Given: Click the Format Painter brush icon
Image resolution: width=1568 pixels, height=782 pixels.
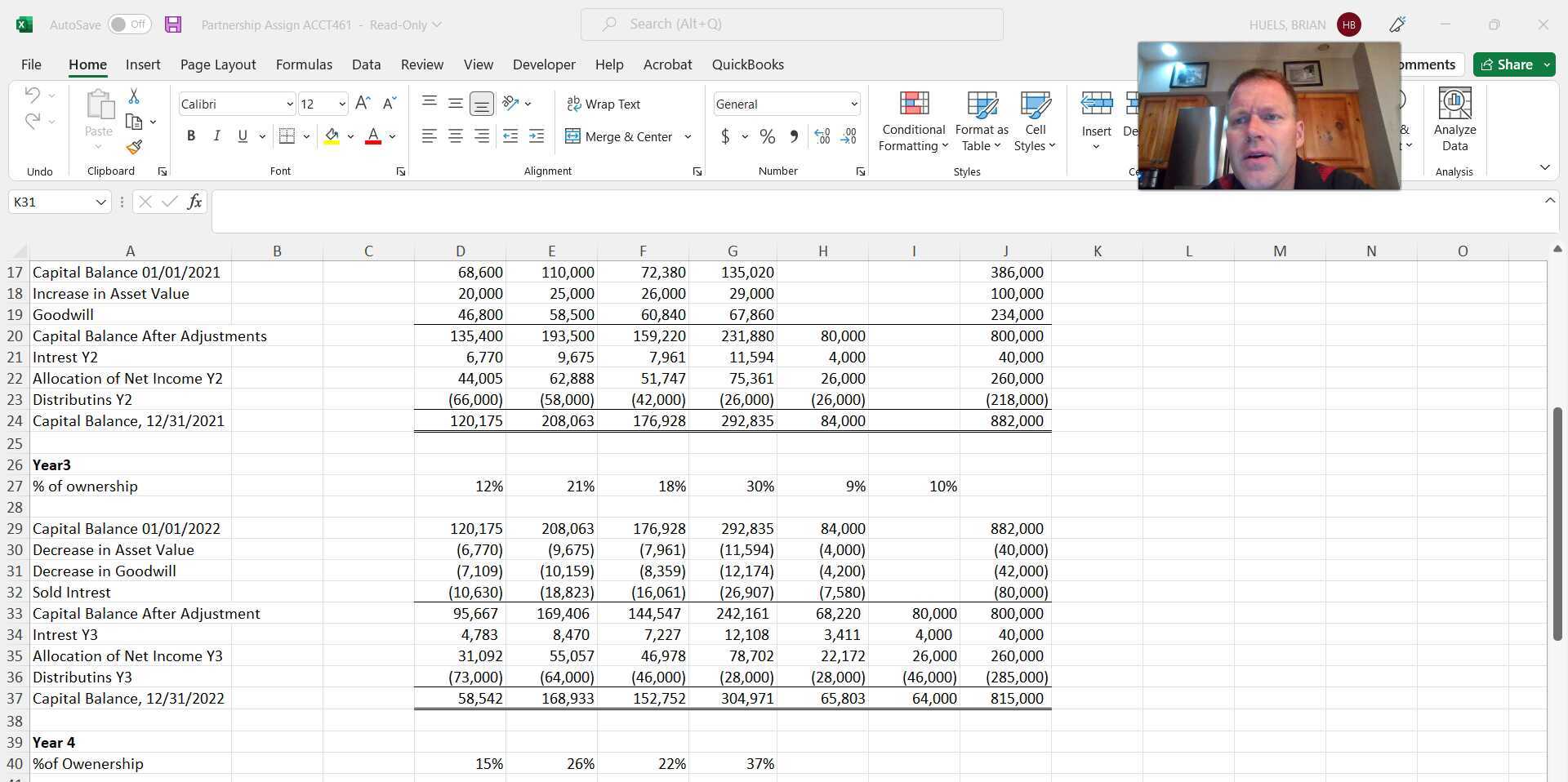Looking at the screenshot, I should coord(134,147).
